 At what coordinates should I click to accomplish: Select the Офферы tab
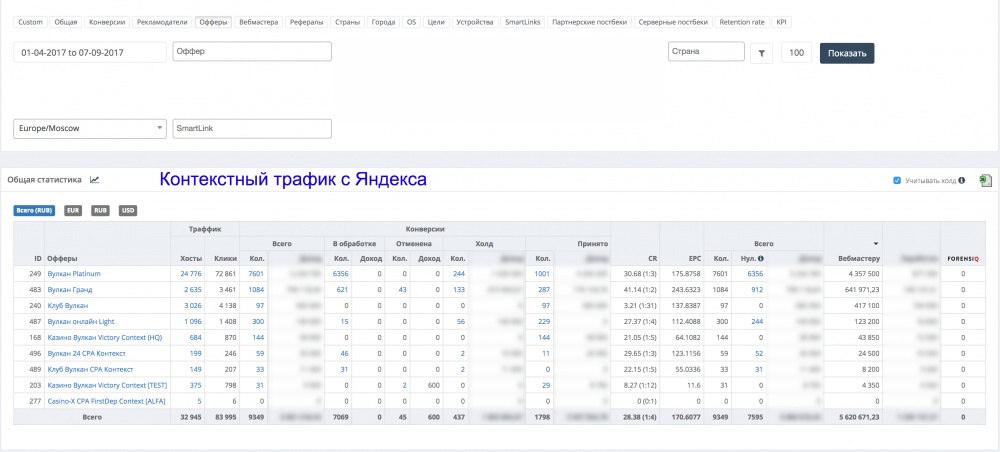pyautogui.click(x=213, y=22)
